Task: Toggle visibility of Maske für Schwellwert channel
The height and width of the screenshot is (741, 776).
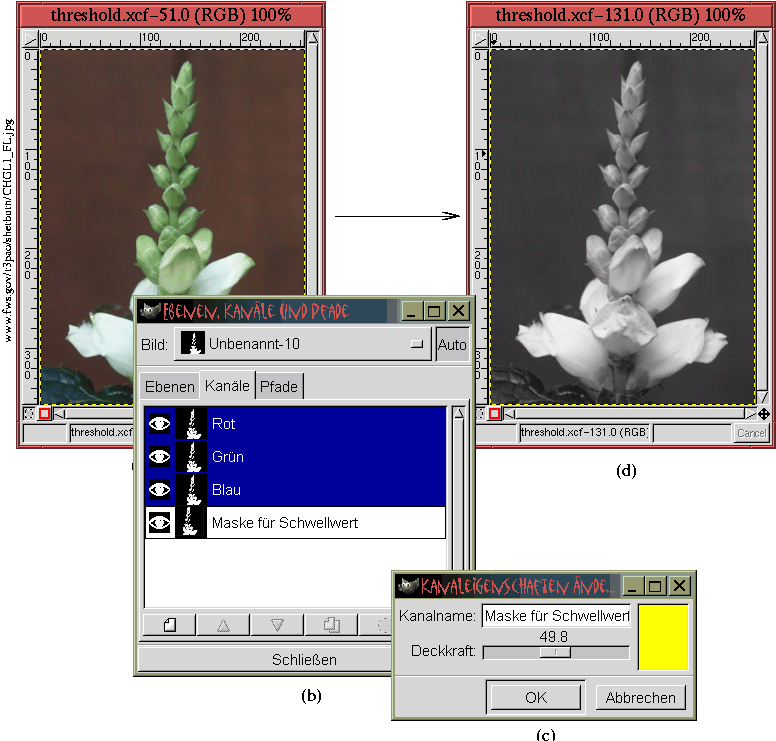Action: coord(160,522)
